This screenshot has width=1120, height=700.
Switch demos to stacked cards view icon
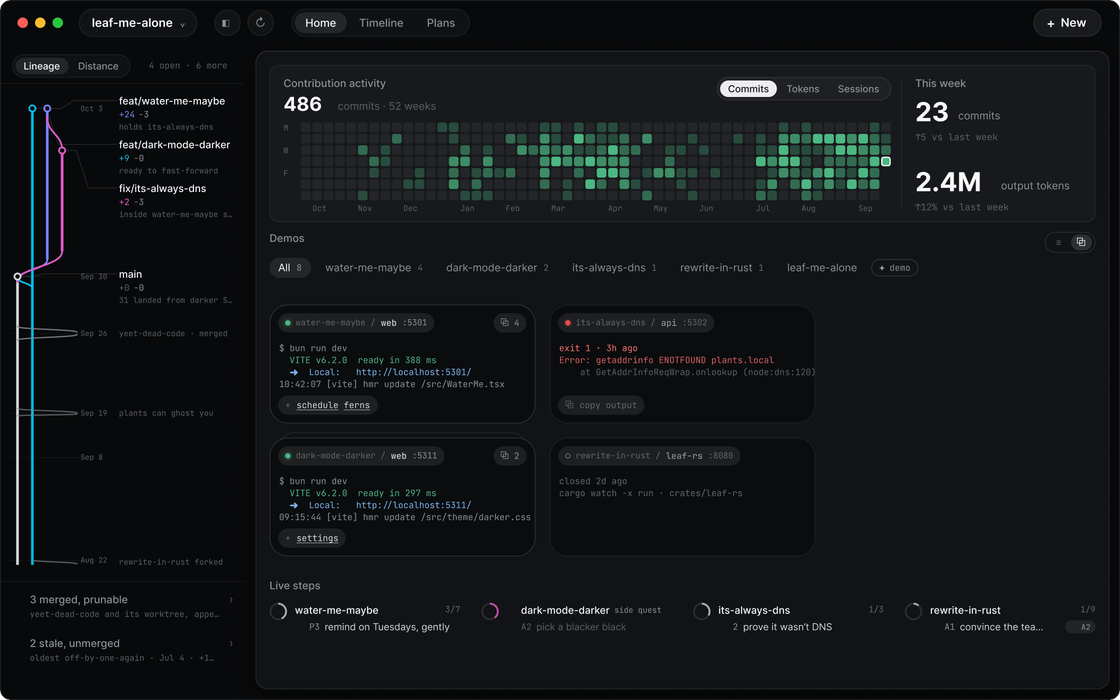(1081, 242)
